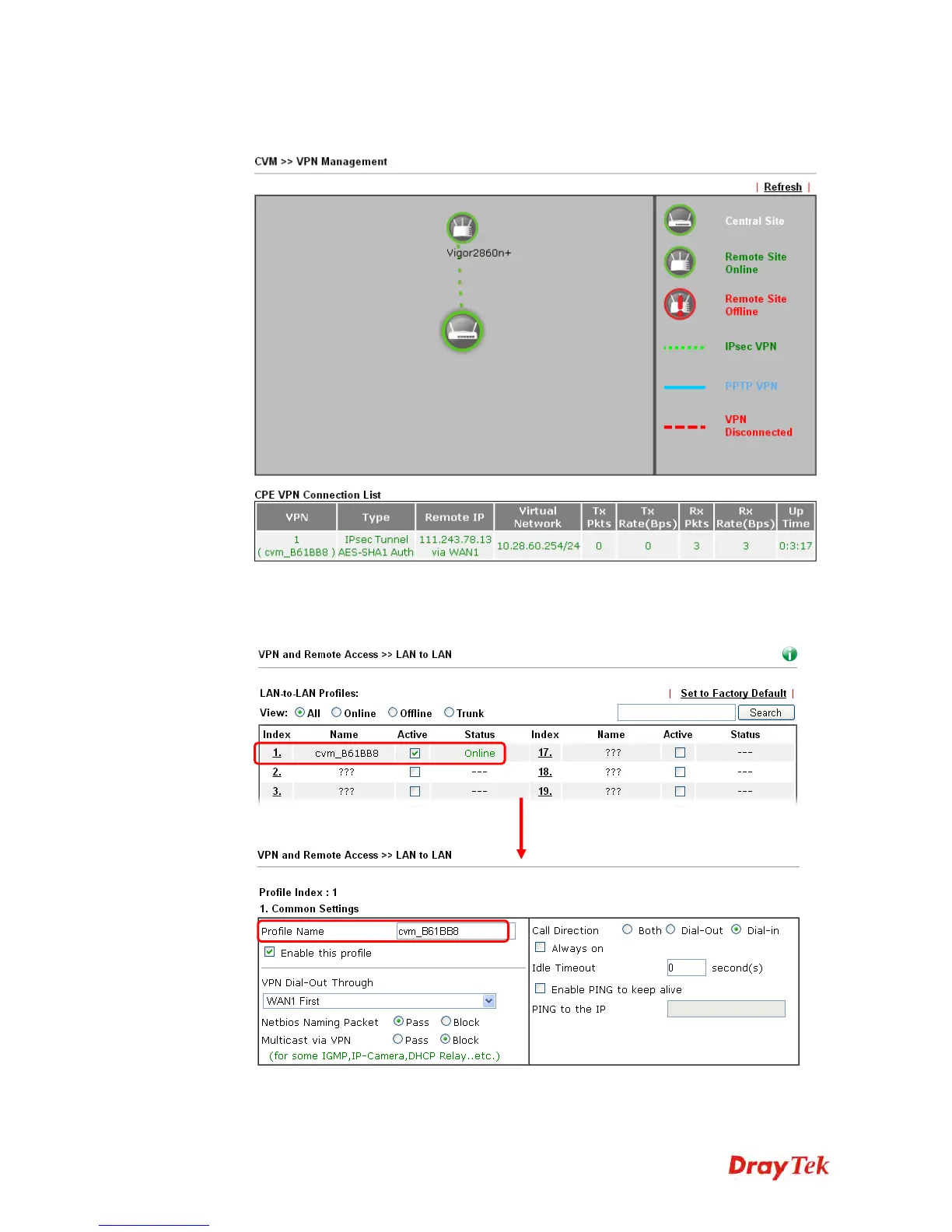Screen dimensions: 952x1232
Task: Refresh the VPN Management view
Action: coord(782,187)
